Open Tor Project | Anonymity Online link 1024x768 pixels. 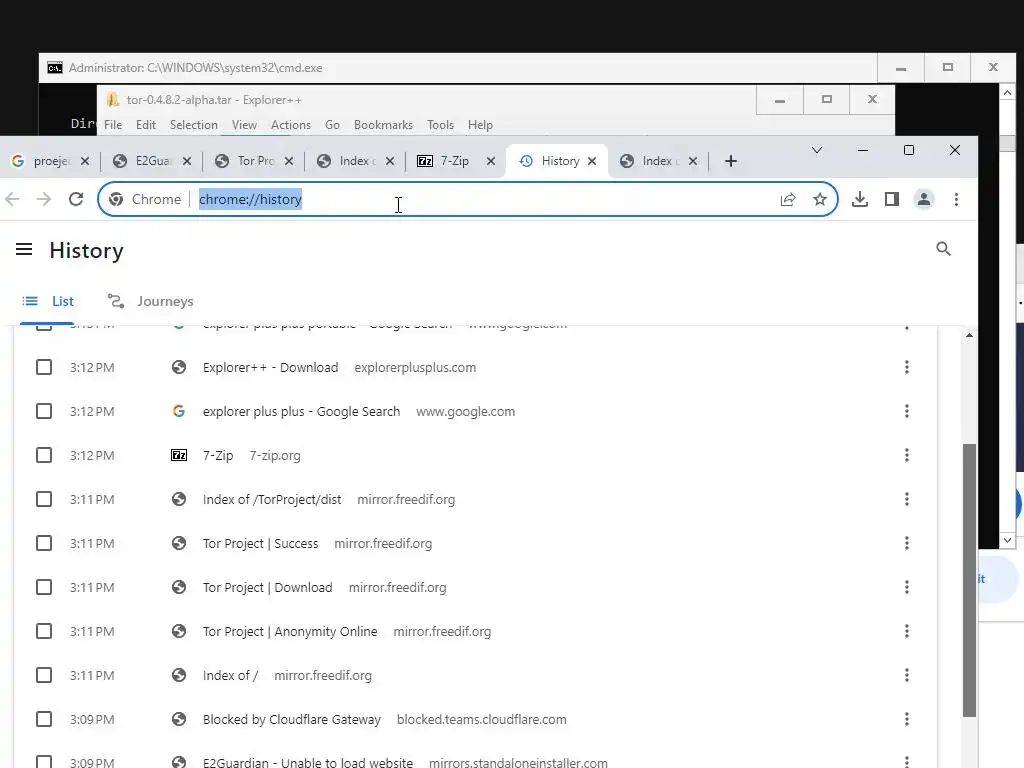pos(290,631)
